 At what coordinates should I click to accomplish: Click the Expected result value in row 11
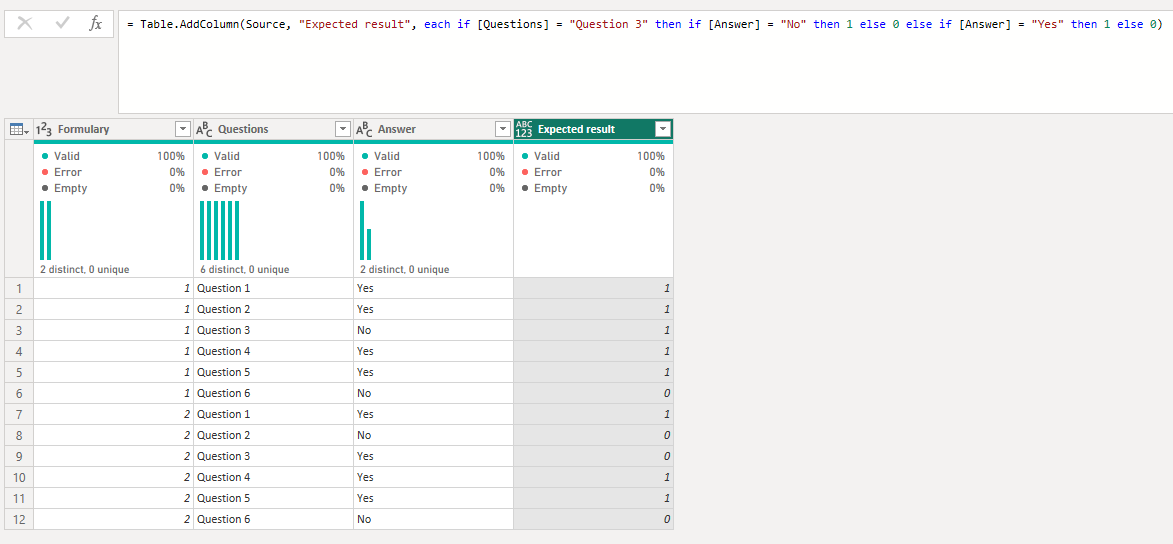coord(593,498)
